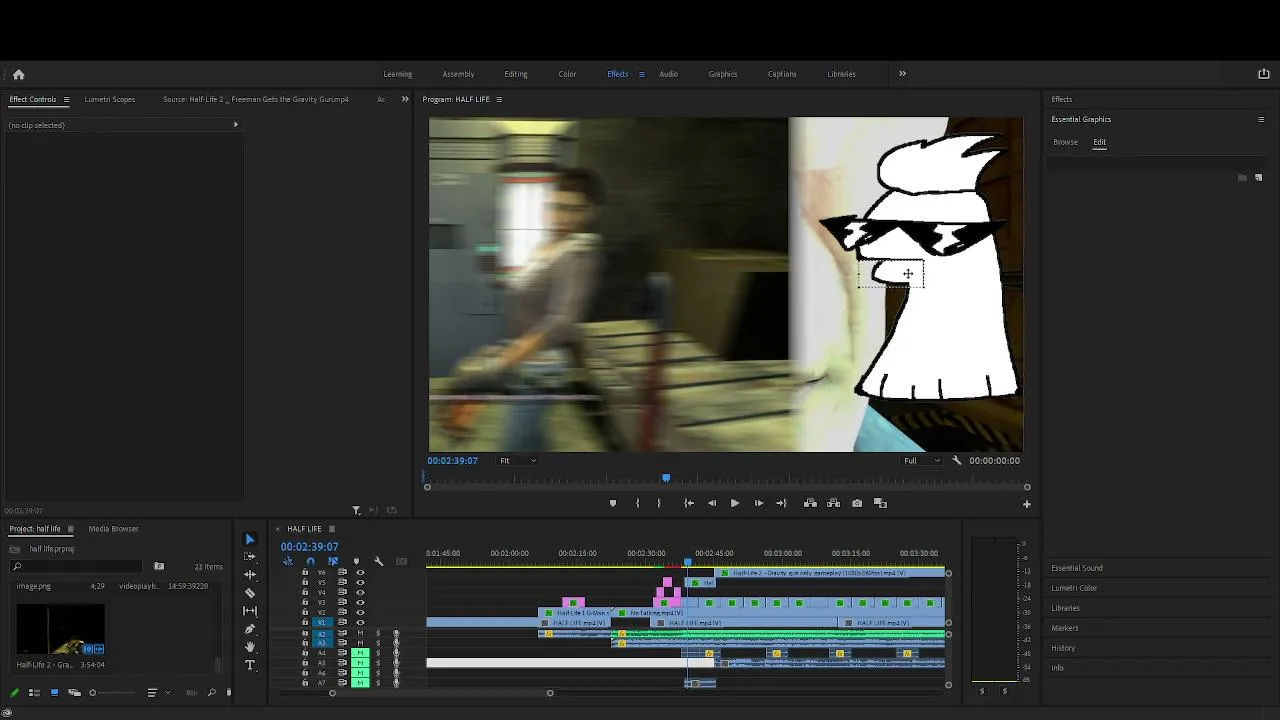Open the Lumetri Scopes tab
The image size is (1280, 720).
(x=110, y=99)
